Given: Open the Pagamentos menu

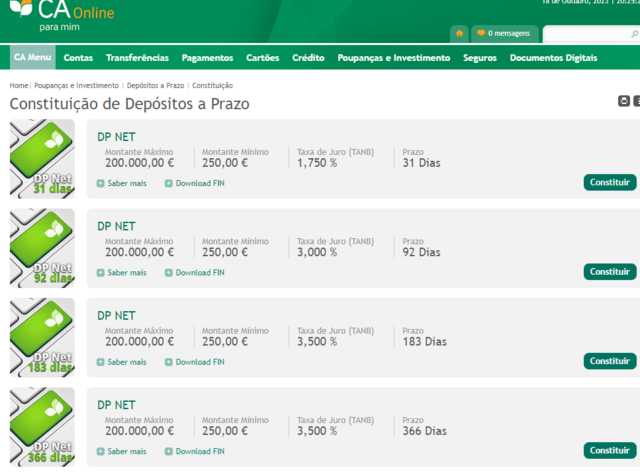Looking at the screenshot, I should tap(207, 58).
